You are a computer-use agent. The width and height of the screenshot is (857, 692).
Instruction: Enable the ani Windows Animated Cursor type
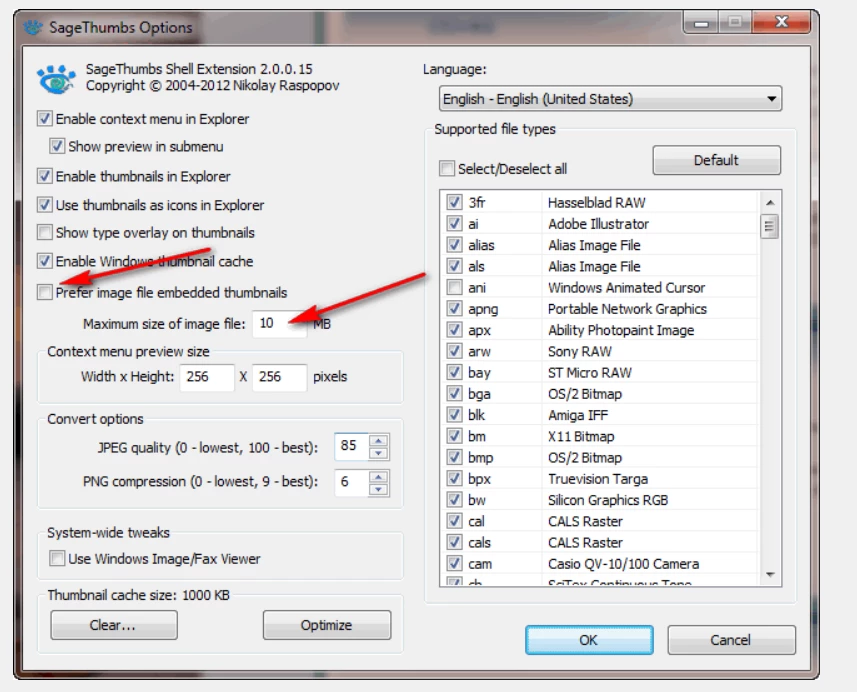[x=454, y=288]
